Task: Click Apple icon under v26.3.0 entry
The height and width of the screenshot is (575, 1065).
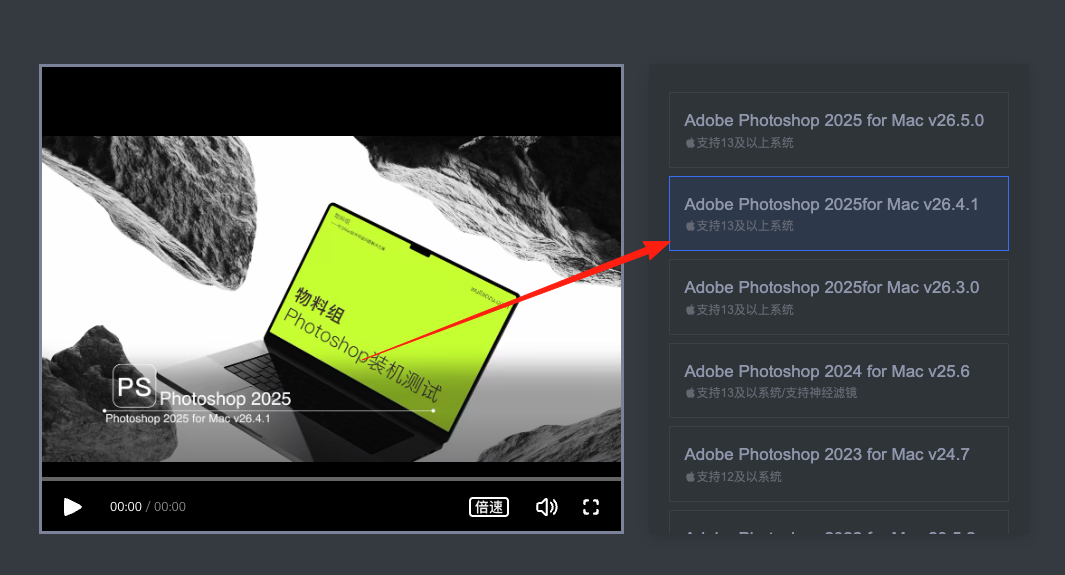Action: 690,310
